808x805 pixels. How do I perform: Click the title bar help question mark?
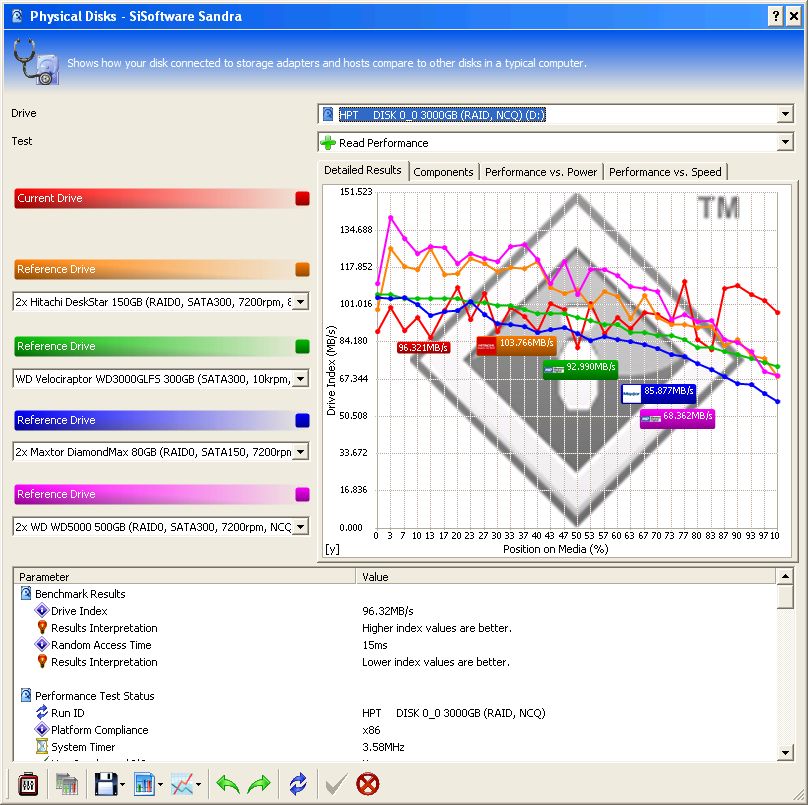pos(776,16)
